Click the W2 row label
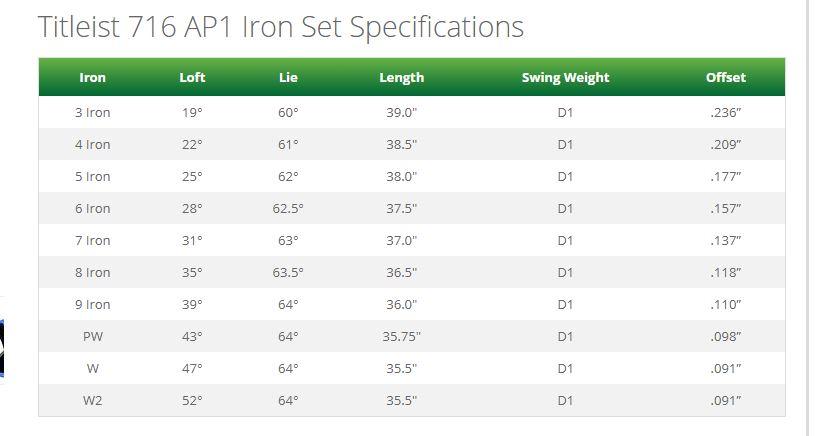Image resolution: width=819 pixels, height=436 pixels. tap(92, 401)
